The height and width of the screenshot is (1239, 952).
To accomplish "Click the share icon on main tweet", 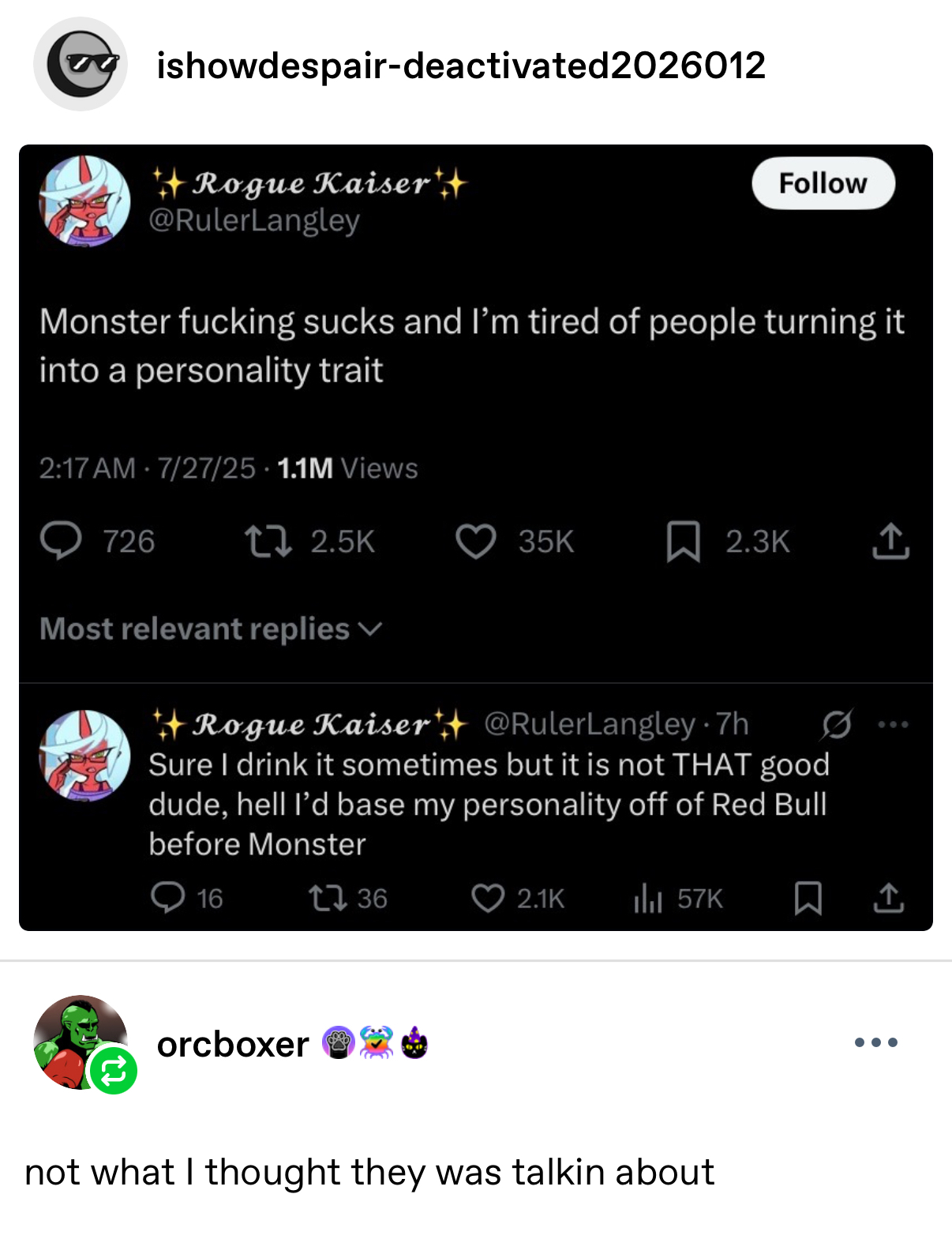I will [x=890, y=542].
